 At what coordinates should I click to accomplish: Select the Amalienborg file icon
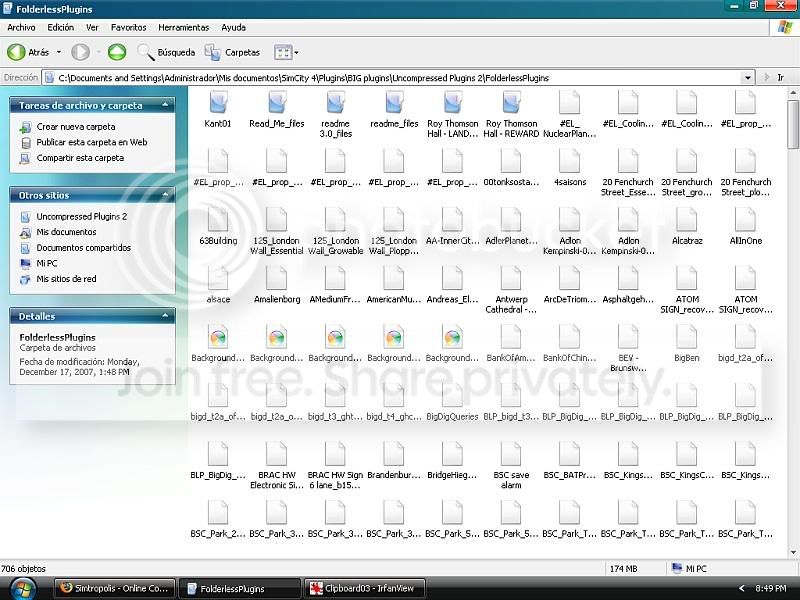(x=277, y=279)
